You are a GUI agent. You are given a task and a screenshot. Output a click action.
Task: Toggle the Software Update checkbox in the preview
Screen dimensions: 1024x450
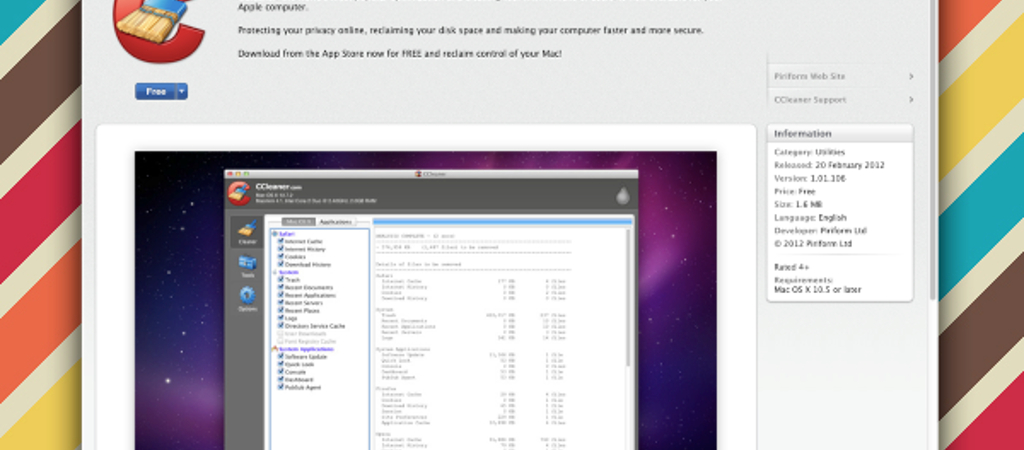tap(281, 357)
